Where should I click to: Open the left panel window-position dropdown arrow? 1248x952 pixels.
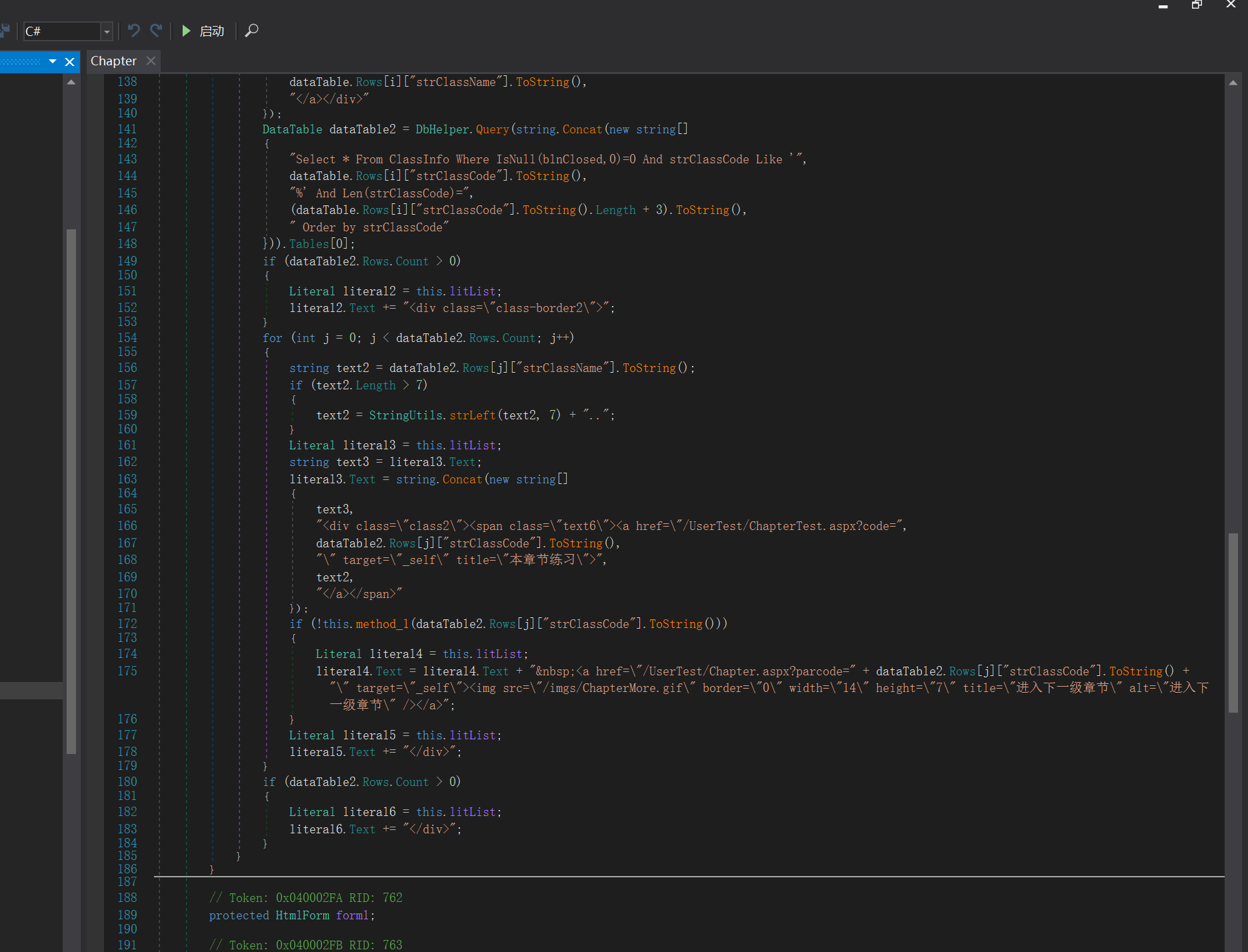pyautogui.click(x=53, y=61)
